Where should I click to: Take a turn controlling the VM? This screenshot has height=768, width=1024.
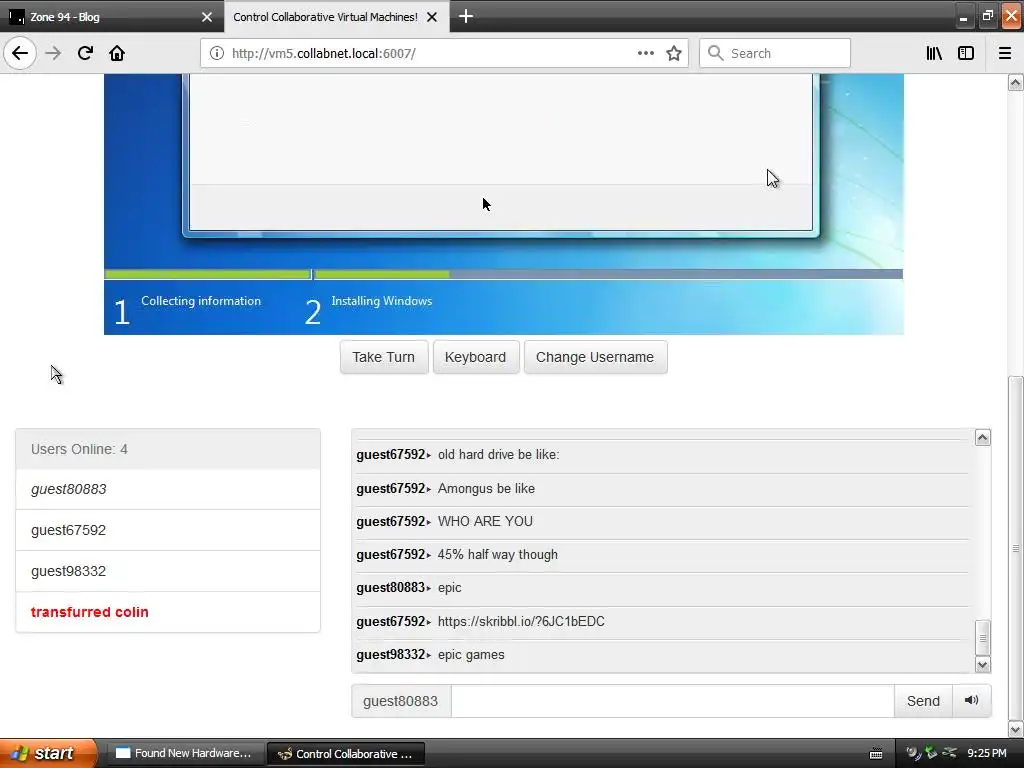(384, 357)
